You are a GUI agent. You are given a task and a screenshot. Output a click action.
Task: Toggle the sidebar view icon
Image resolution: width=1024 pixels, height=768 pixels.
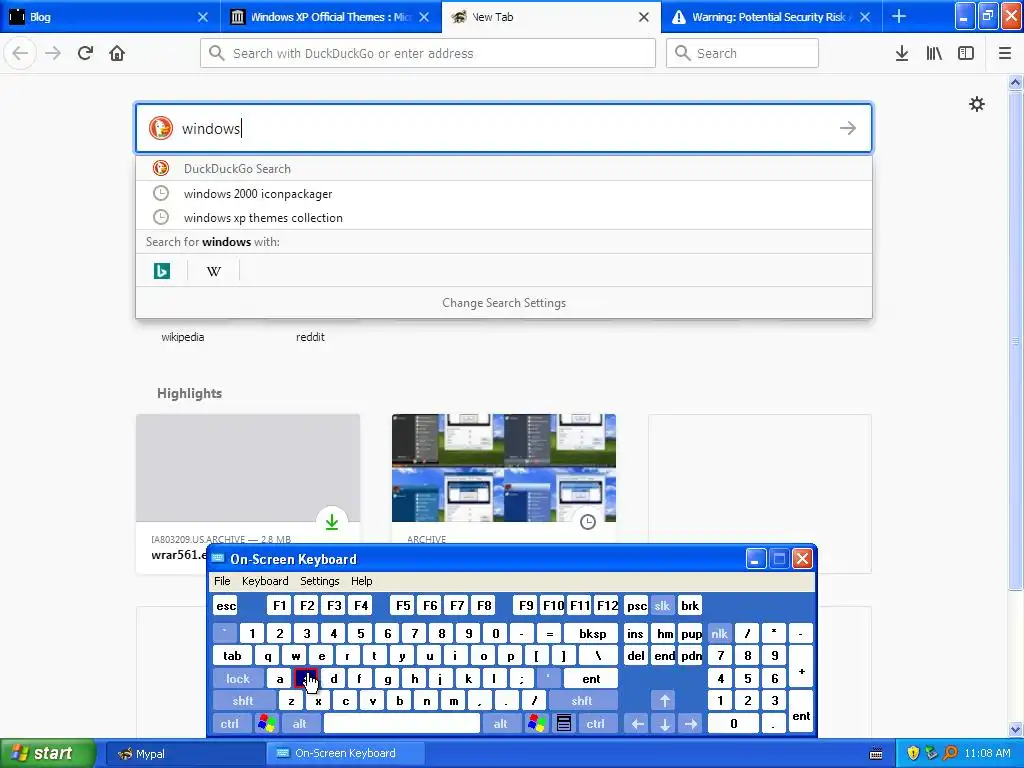click(x=966, y=53)
